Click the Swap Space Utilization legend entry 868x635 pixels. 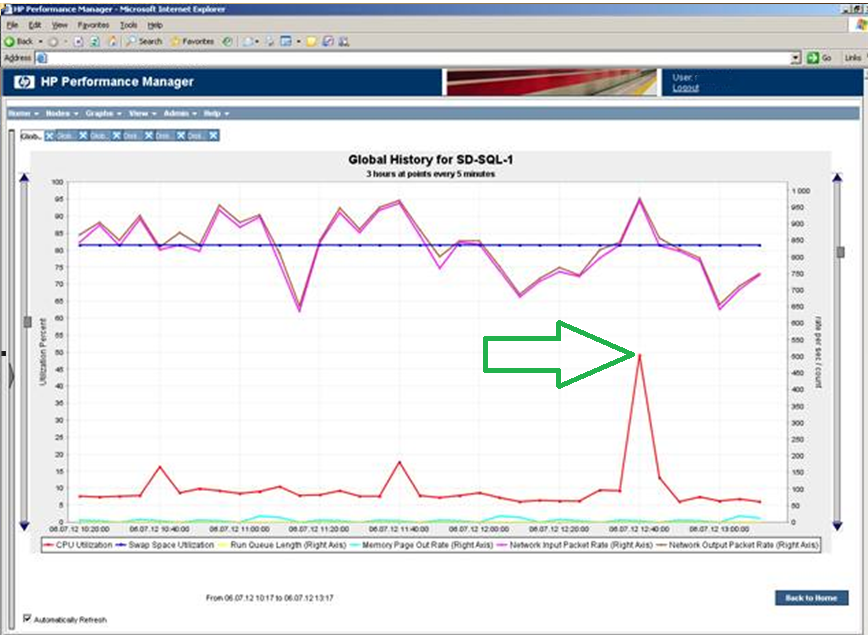pos(164,545)
